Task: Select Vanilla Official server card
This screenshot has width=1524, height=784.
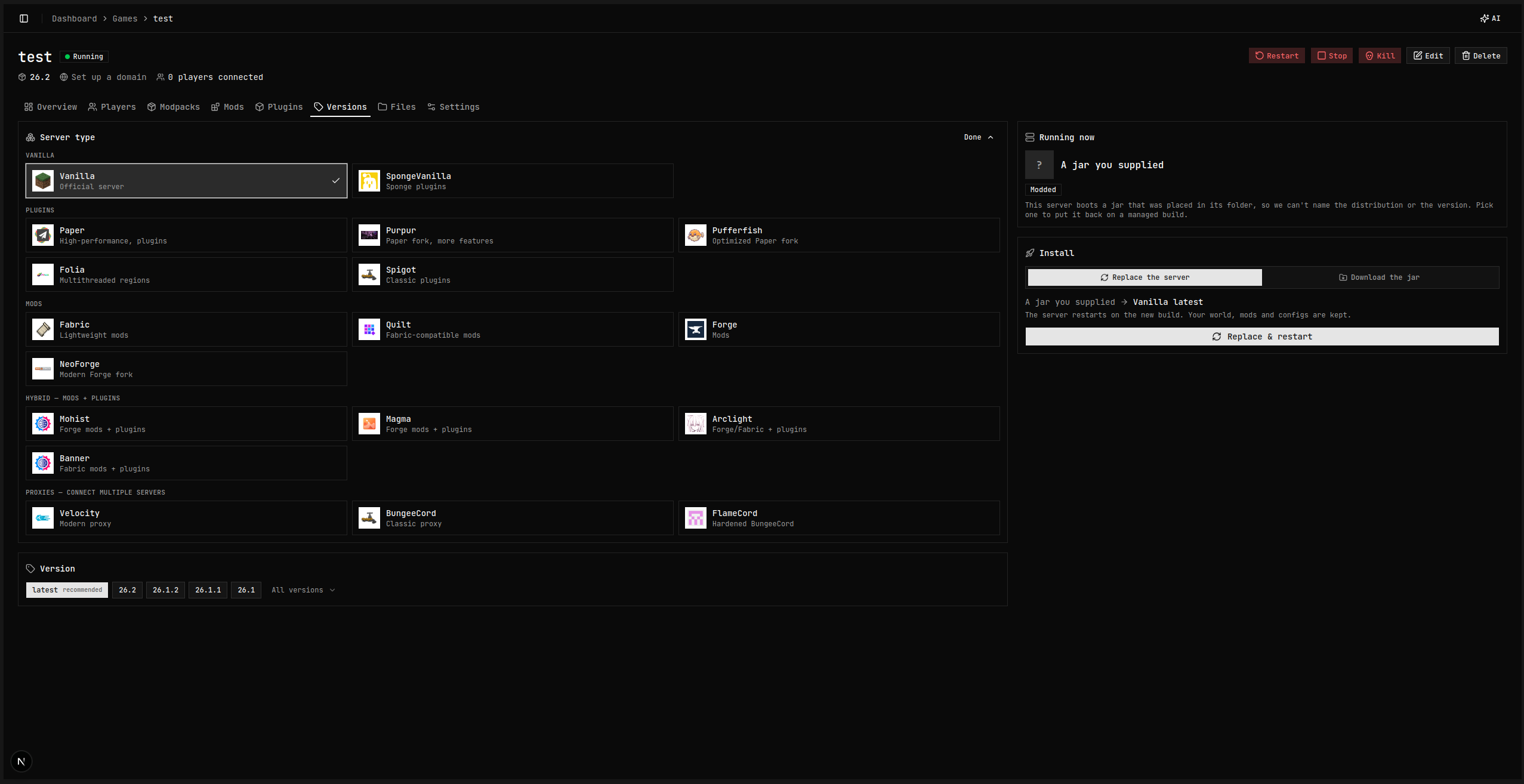Action: tap(186, 181)
